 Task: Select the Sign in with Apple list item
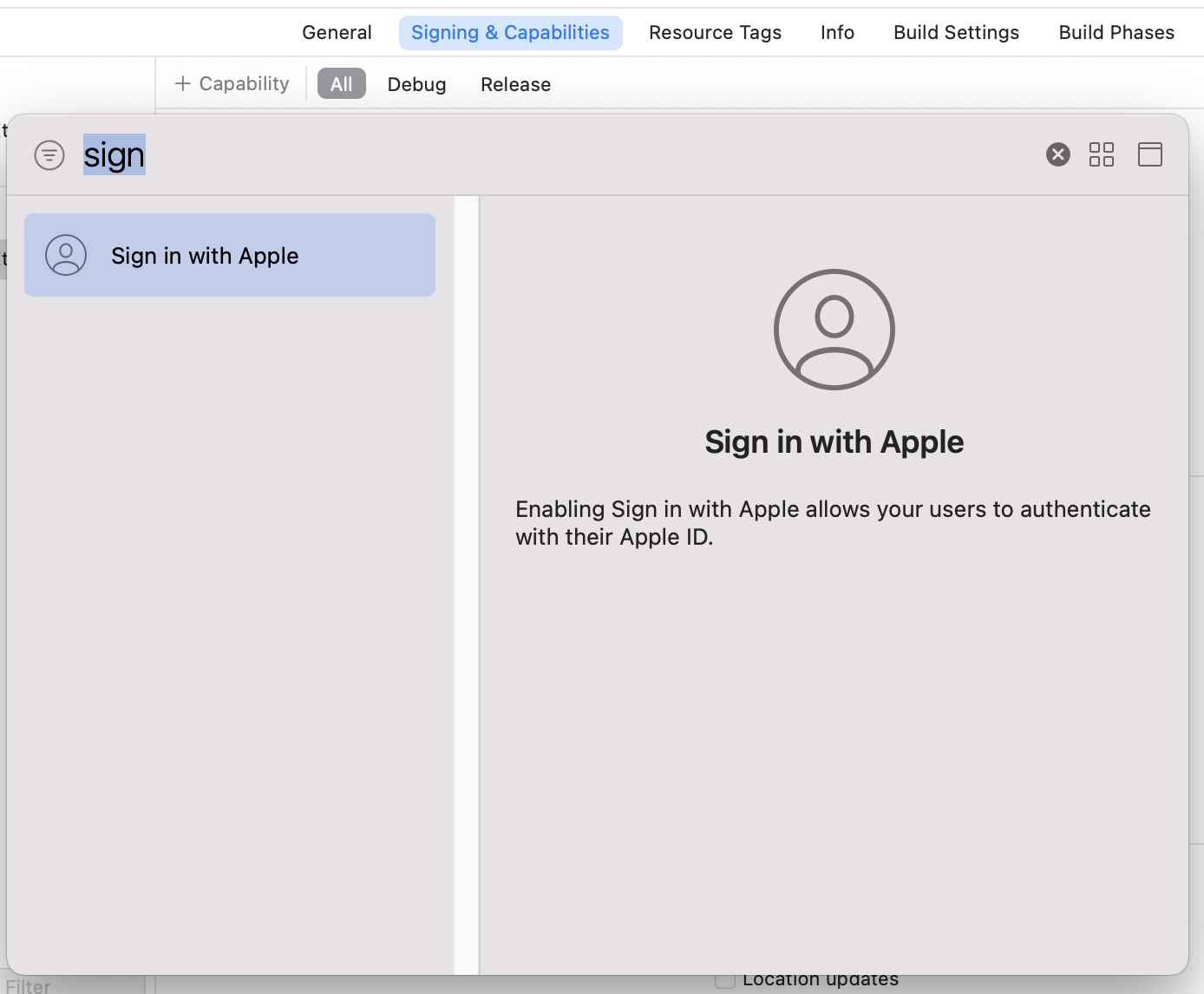point(230,255)
